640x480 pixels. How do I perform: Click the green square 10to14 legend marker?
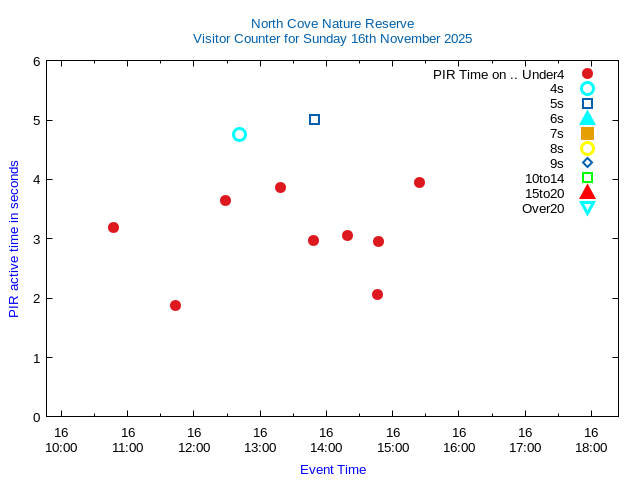pos(587,178)
